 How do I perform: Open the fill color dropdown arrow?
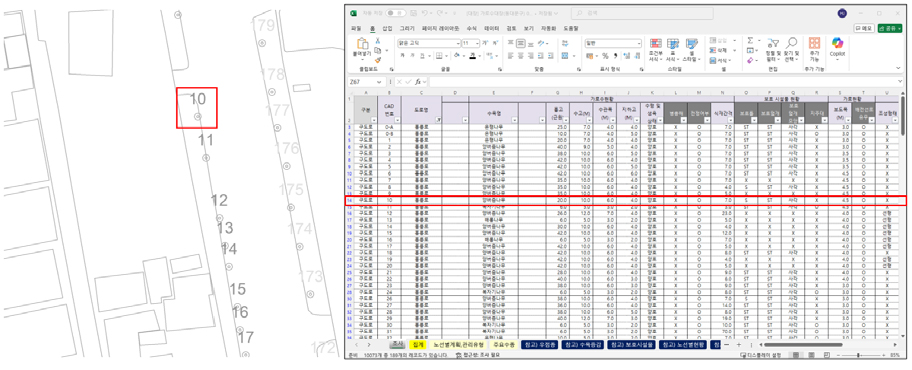(x=464, y=56)
